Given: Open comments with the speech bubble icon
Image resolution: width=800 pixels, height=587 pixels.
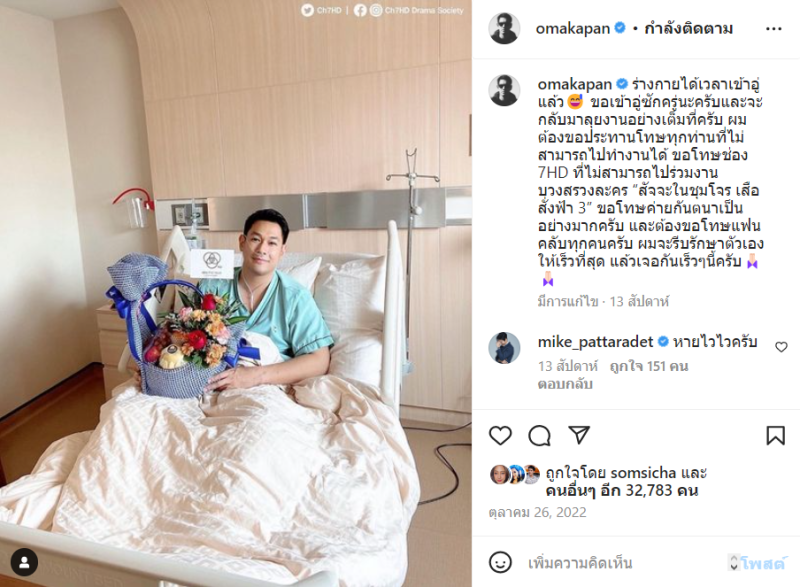Looking at the screenshot, I should (539, 436).
